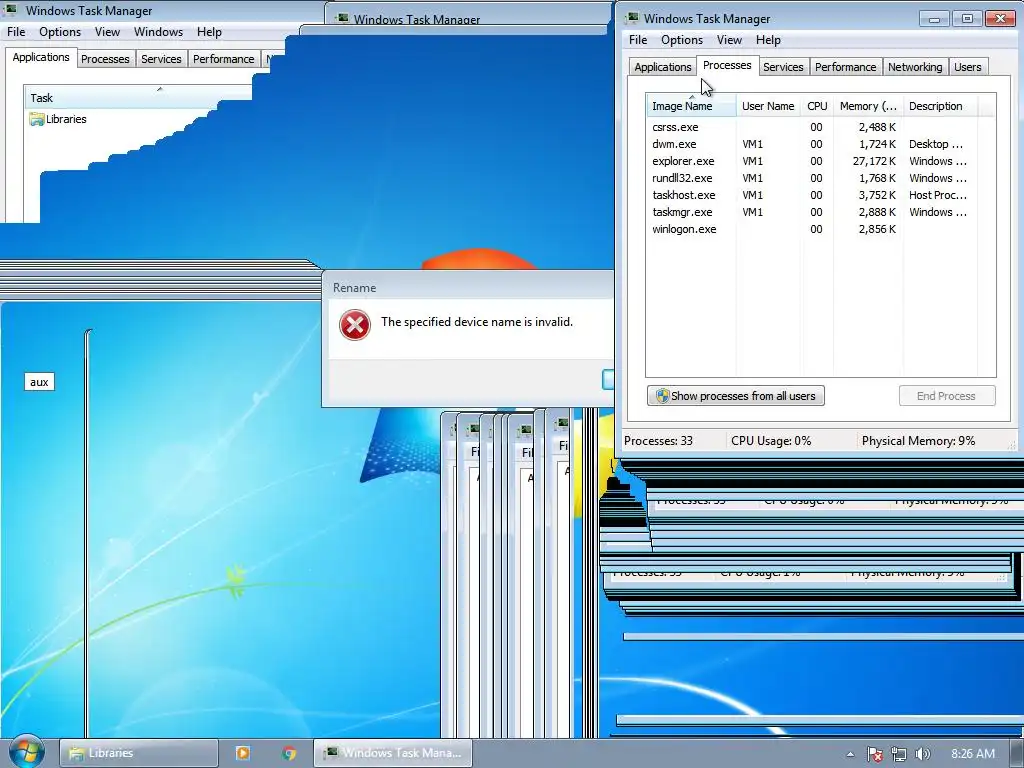This screenshot has width=1024, height=768.
Task: Click front Task Manager title bar icon
Action: pos(632,18)
